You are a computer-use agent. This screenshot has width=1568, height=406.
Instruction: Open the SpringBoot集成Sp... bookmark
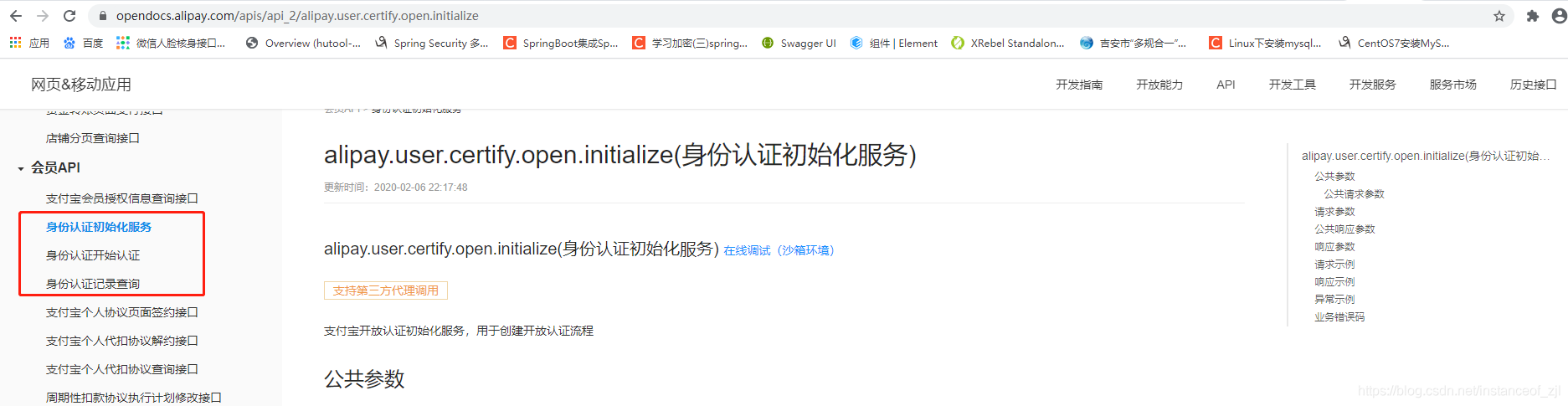coord(561,43)
